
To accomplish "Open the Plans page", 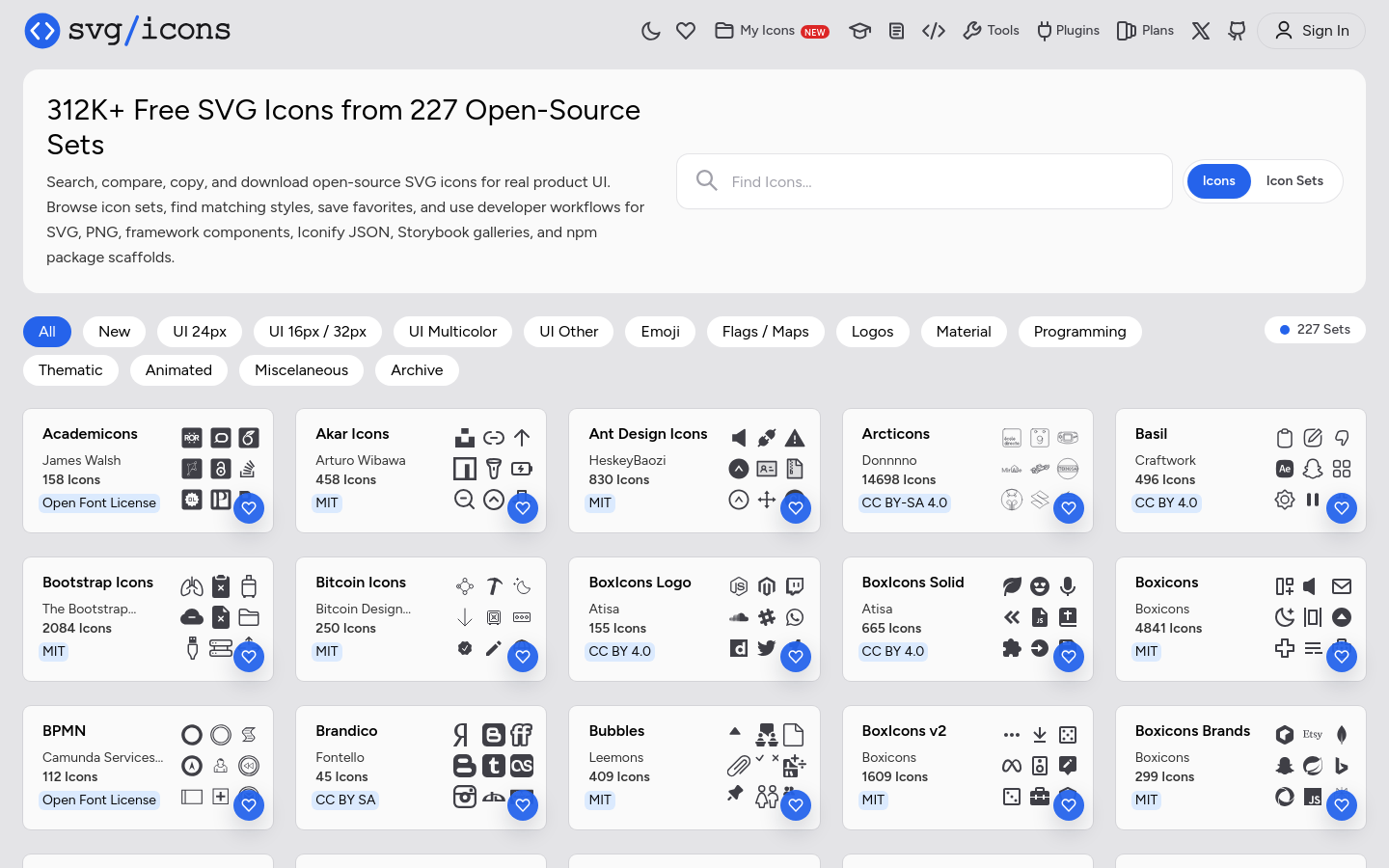I will tap(1145, 31).
